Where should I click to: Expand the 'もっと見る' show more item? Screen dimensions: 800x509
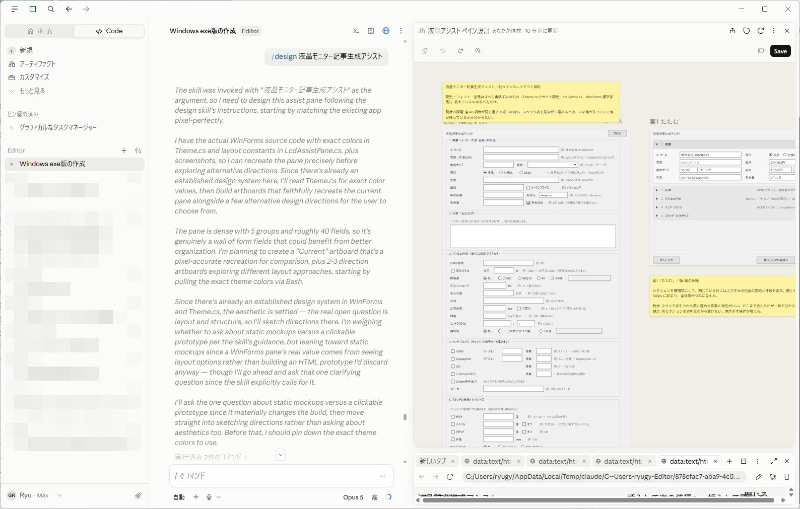point(27,90)
